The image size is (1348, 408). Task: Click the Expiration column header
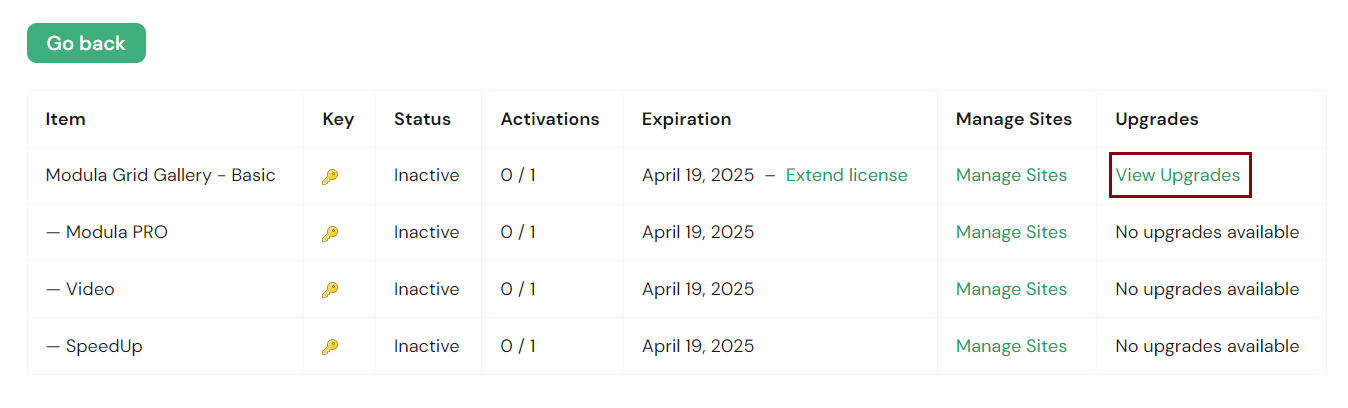[x=686, y=119]
